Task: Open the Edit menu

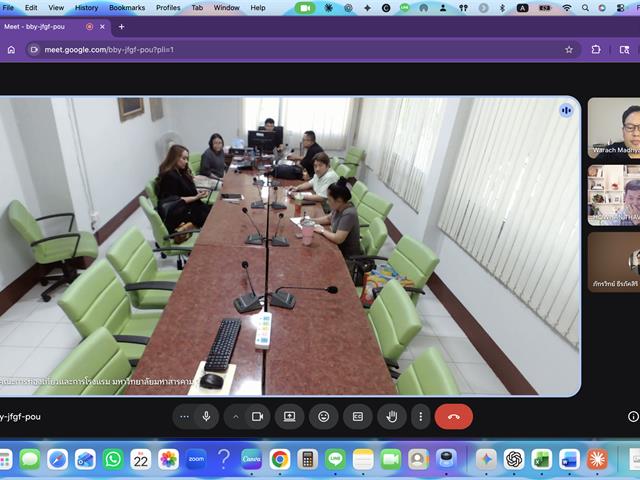Action: pyautogui.click(x=31, y=7)
